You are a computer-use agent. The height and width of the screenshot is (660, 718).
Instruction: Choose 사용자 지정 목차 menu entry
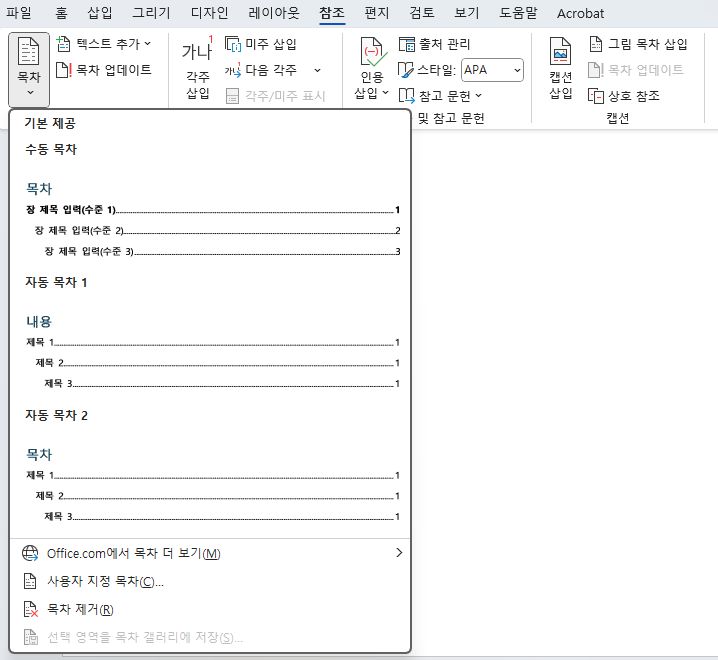[105, 581]
